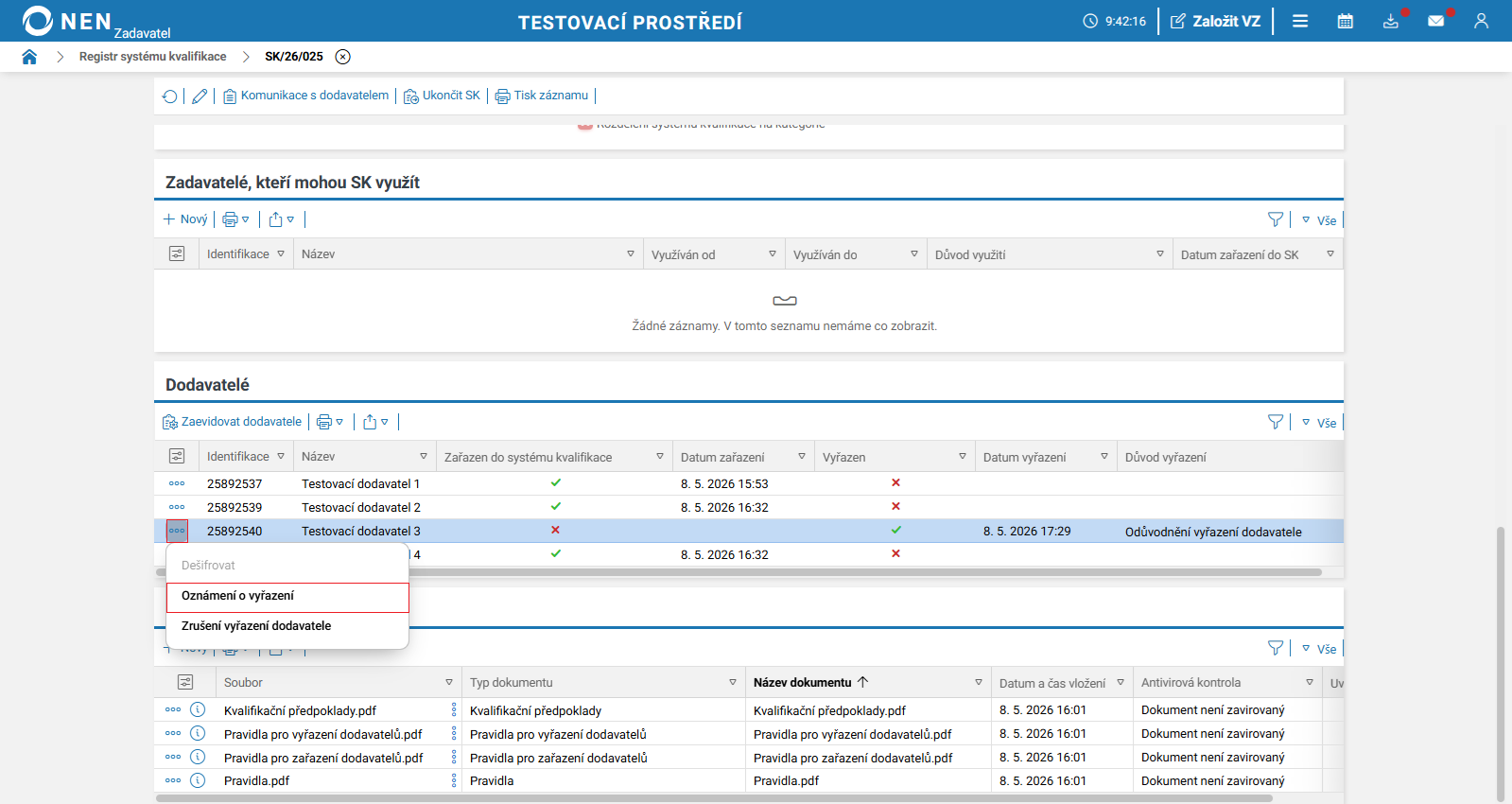
Task: Click the refresh record icon
Action: [x=170, y=96]
